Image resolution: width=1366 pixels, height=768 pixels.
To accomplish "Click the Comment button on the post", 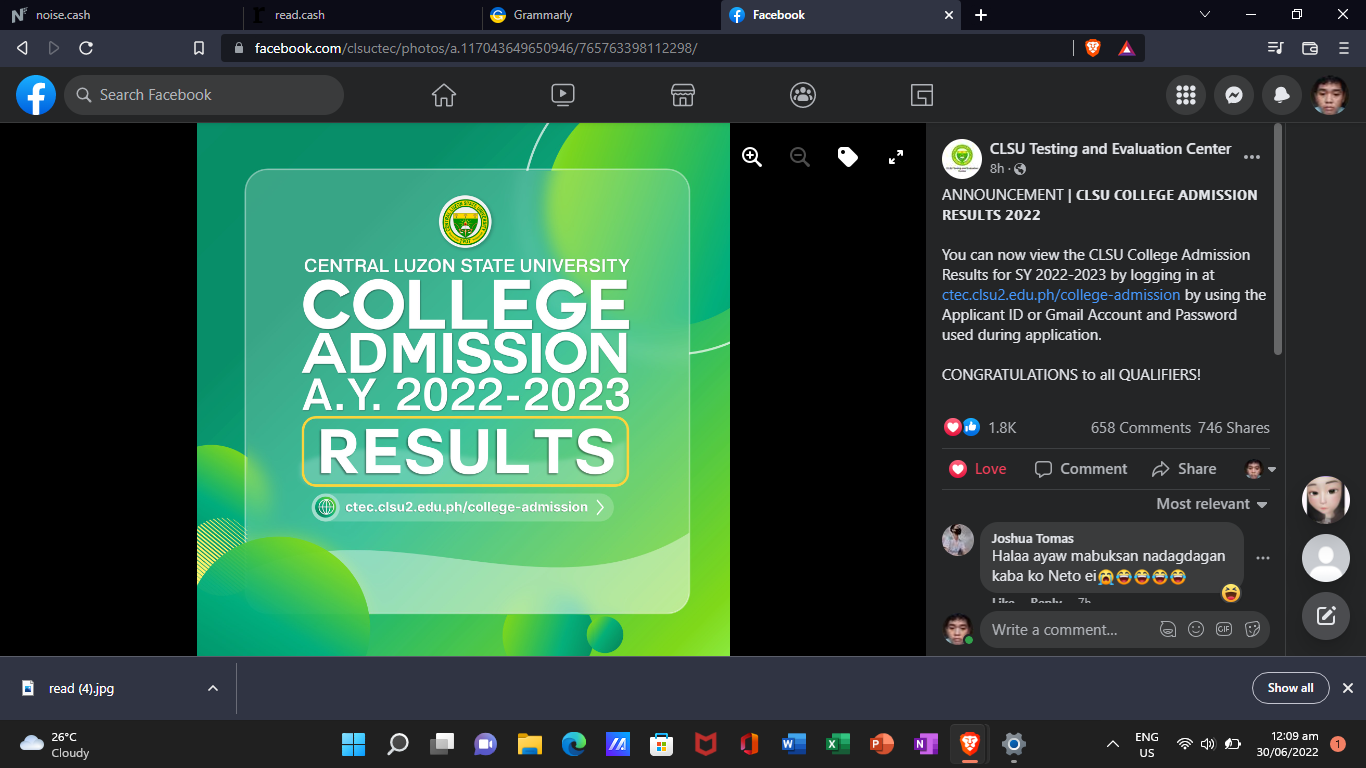I will click(x=1080, y=469).
